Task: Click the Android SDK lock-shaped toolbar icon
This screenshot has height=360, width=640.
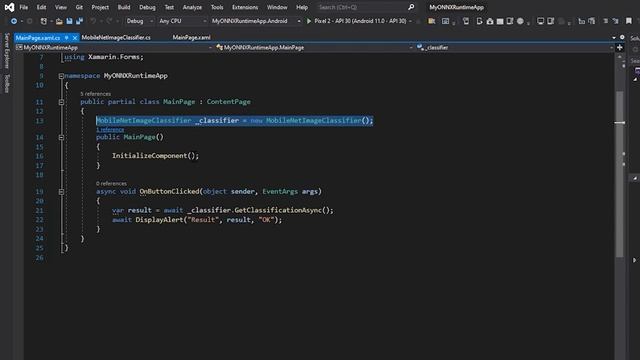Action: point(490,21)
